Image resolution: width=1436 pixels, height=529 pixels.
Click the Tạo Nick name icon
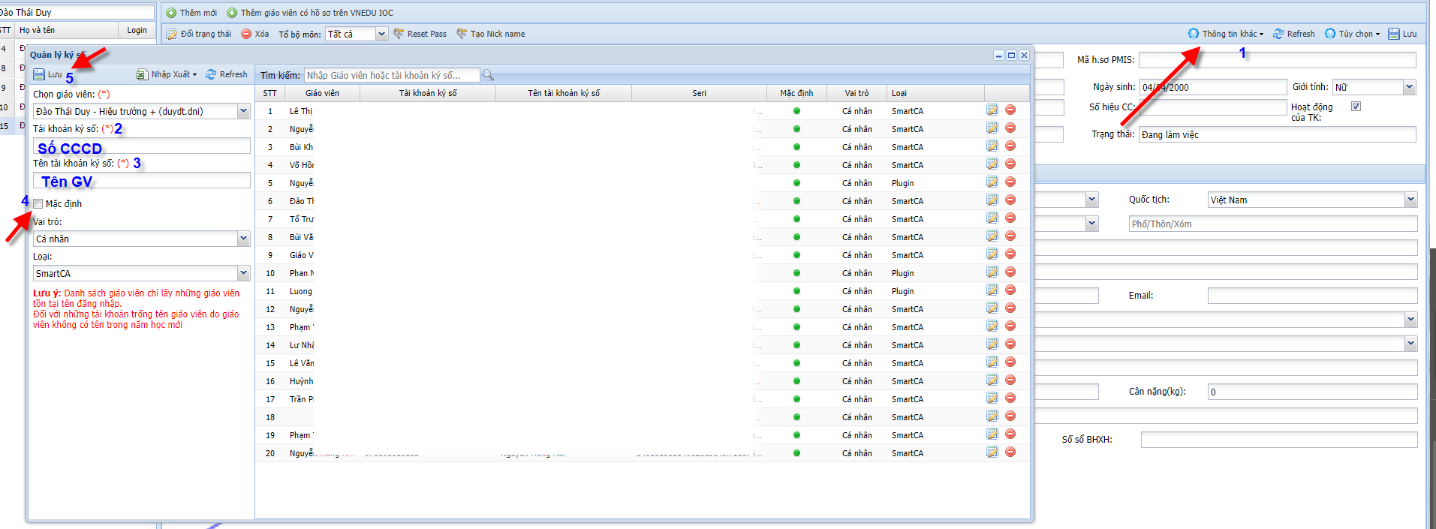[x=462, y=34]
